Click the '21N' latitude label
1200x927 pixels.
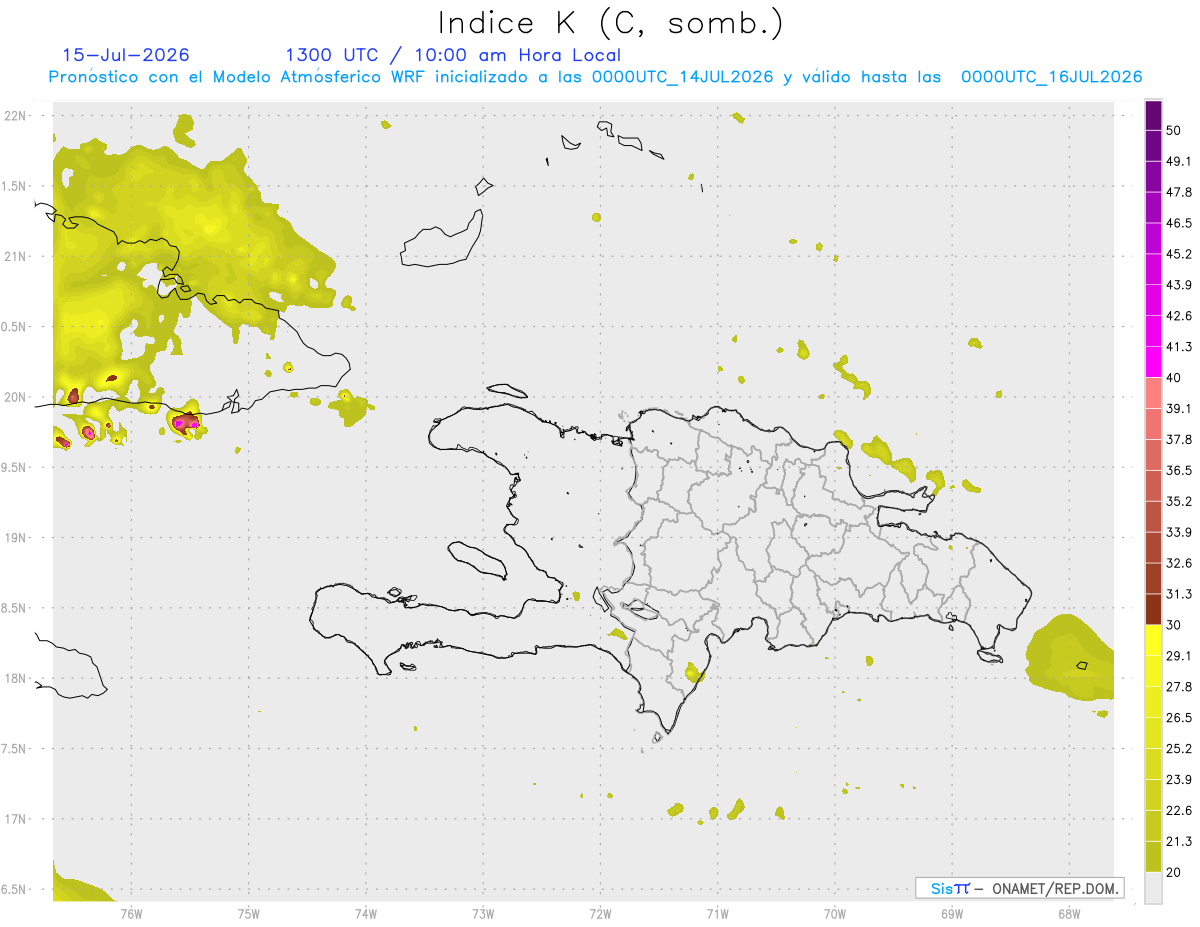tap(15, 256)
